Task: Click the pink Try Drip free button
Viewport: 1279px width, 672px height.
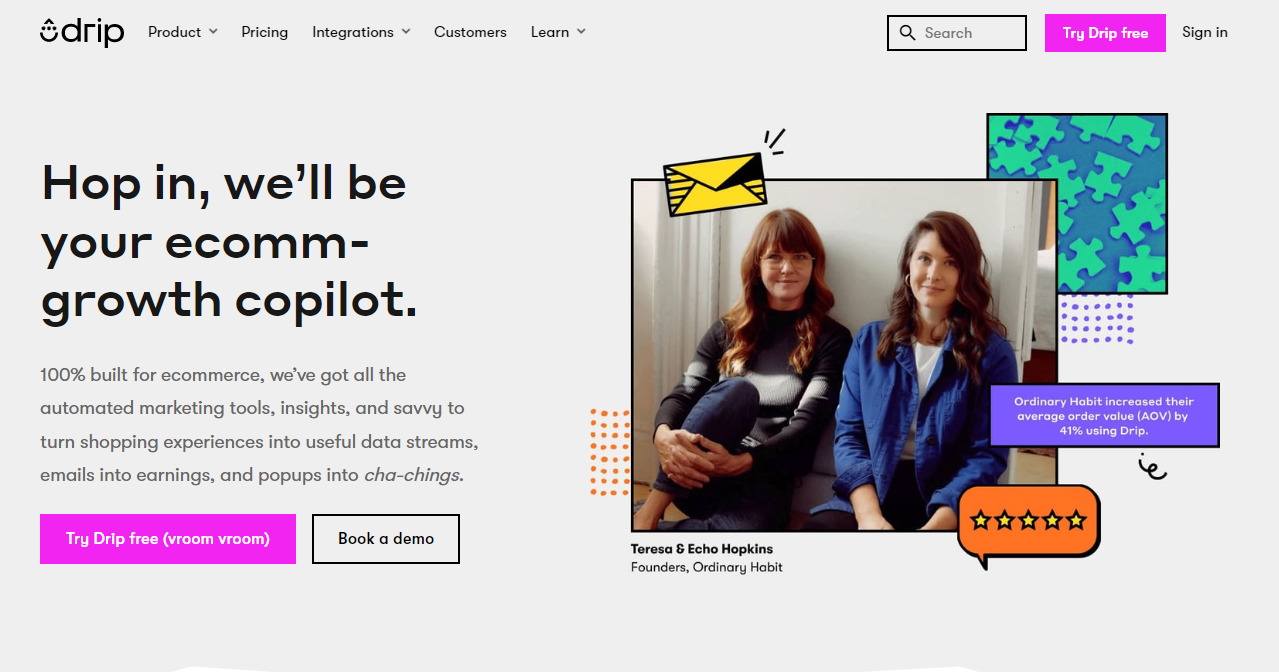Action: pos(1105,33)
